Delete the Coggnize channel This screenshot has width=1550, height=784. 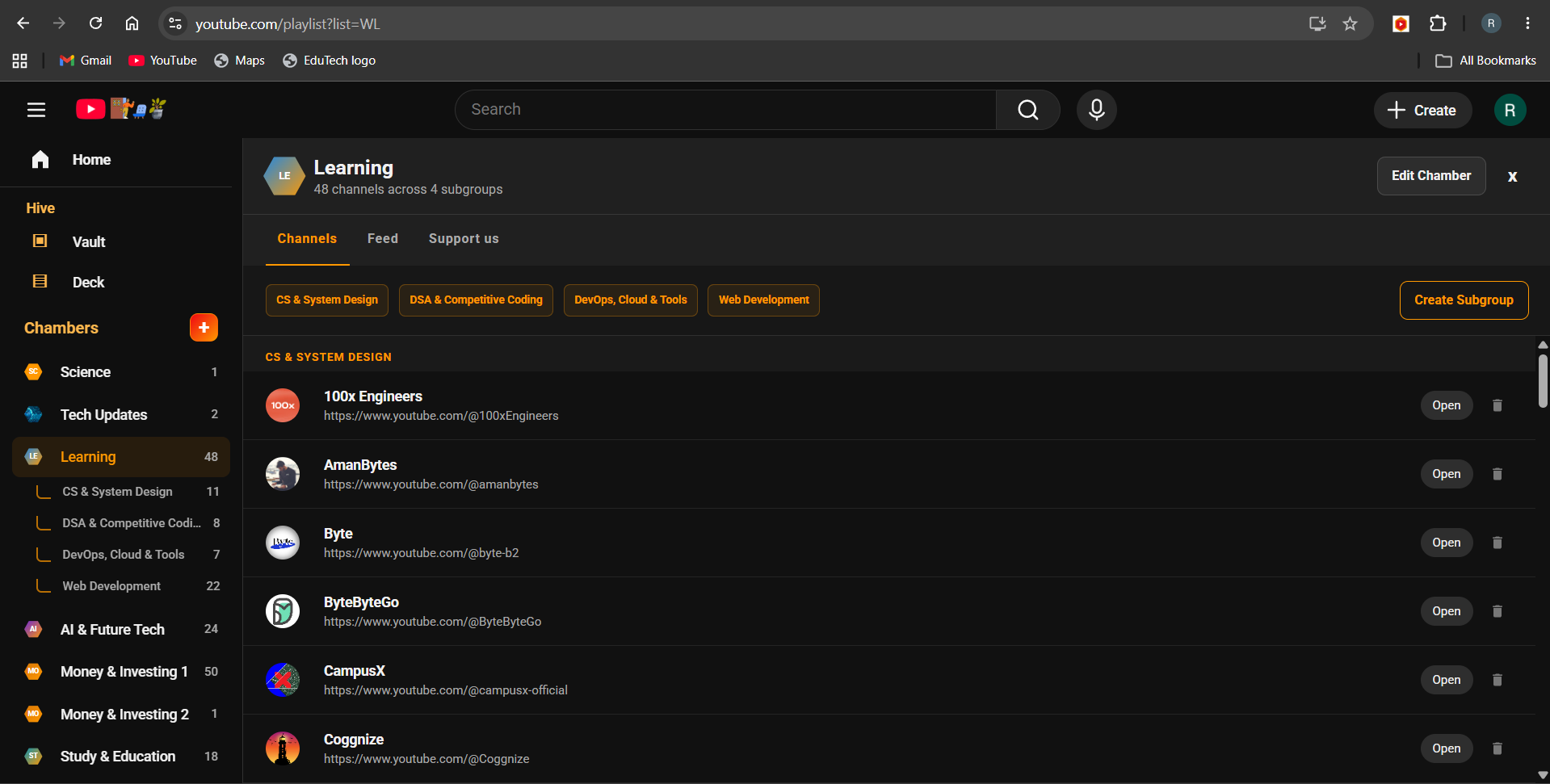point(1497,748)
